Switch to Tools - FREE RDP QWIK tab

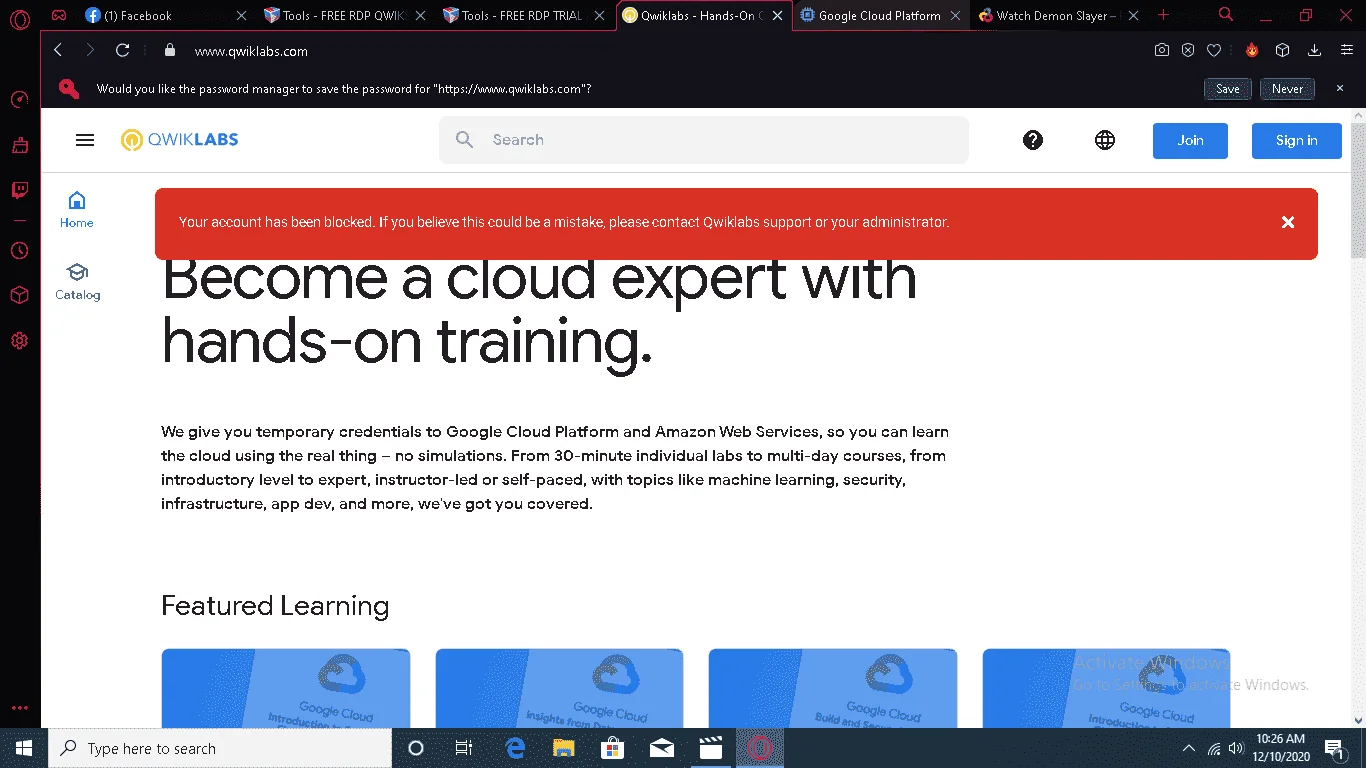pyautogui.click(x=346, y=16)
